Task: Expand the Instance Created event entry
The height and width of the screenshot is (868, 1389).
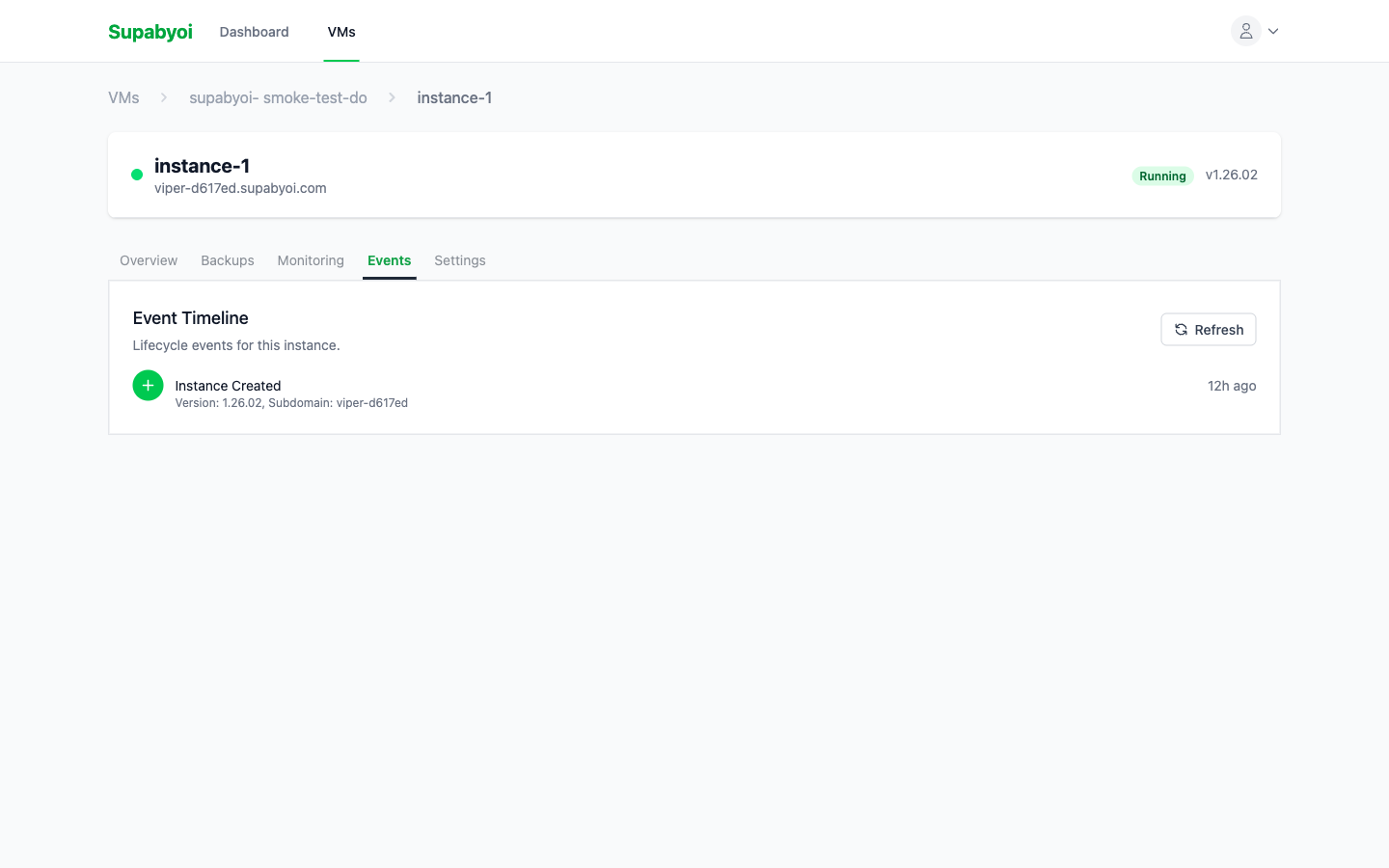Action: point(228,386)
